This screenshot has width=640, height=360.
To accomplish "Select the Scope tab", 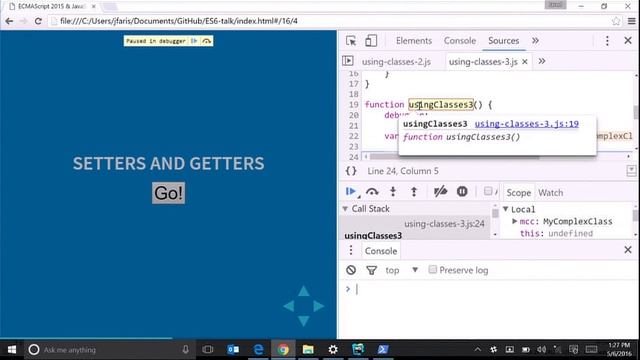I will [518, 193].
